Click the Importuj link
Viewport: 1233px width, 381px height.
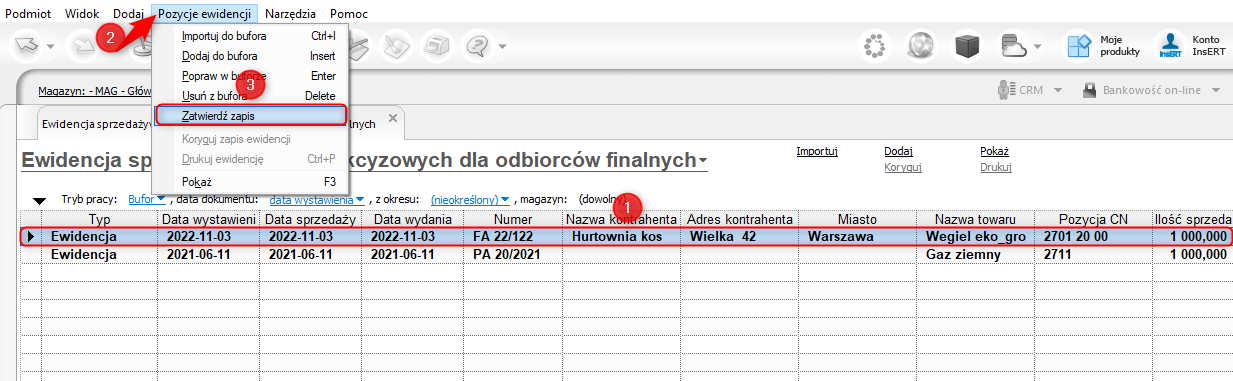click(x=816, y=151)
